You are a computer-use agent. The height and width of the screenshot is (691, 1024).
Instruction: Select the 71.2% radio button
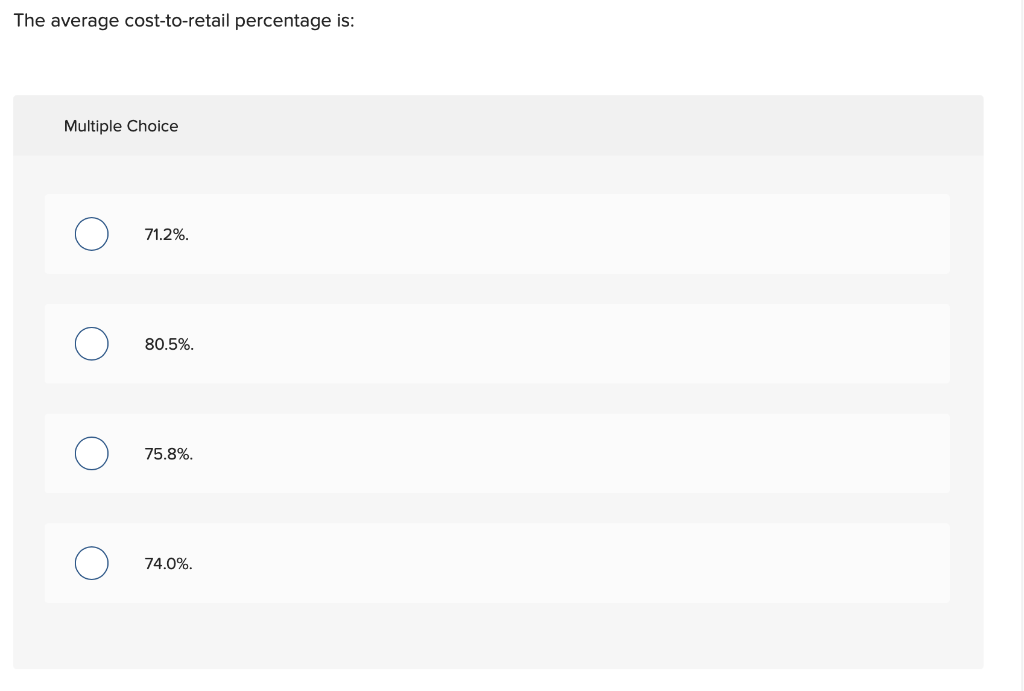[91, 234]
